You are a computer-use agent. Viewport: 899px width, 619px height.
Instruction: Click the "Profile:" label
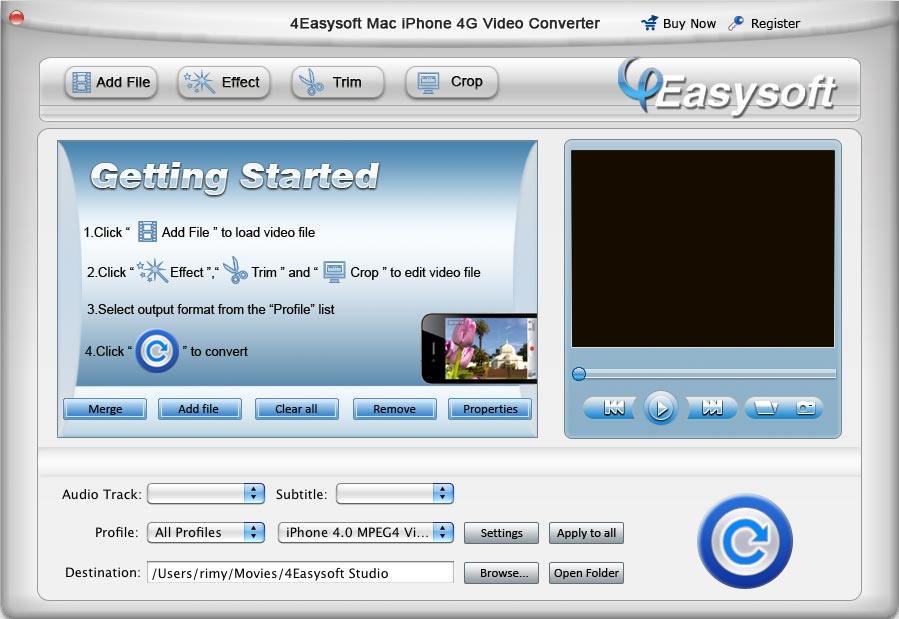(116, 532)
